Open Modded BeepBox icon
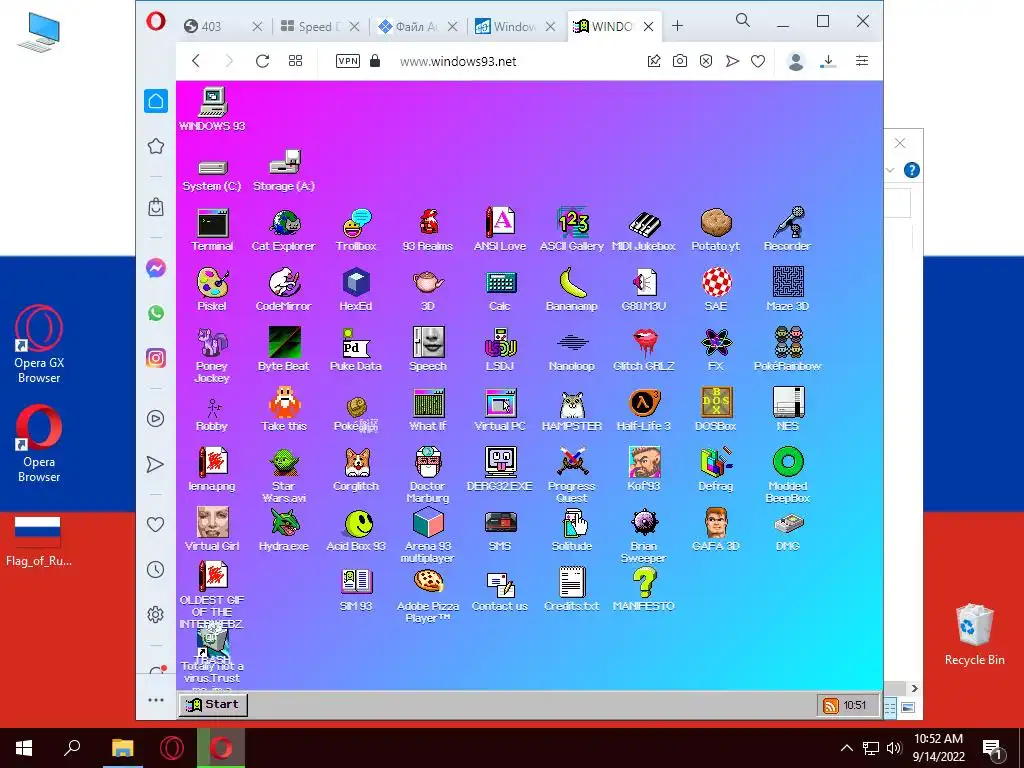 point(788,464)
